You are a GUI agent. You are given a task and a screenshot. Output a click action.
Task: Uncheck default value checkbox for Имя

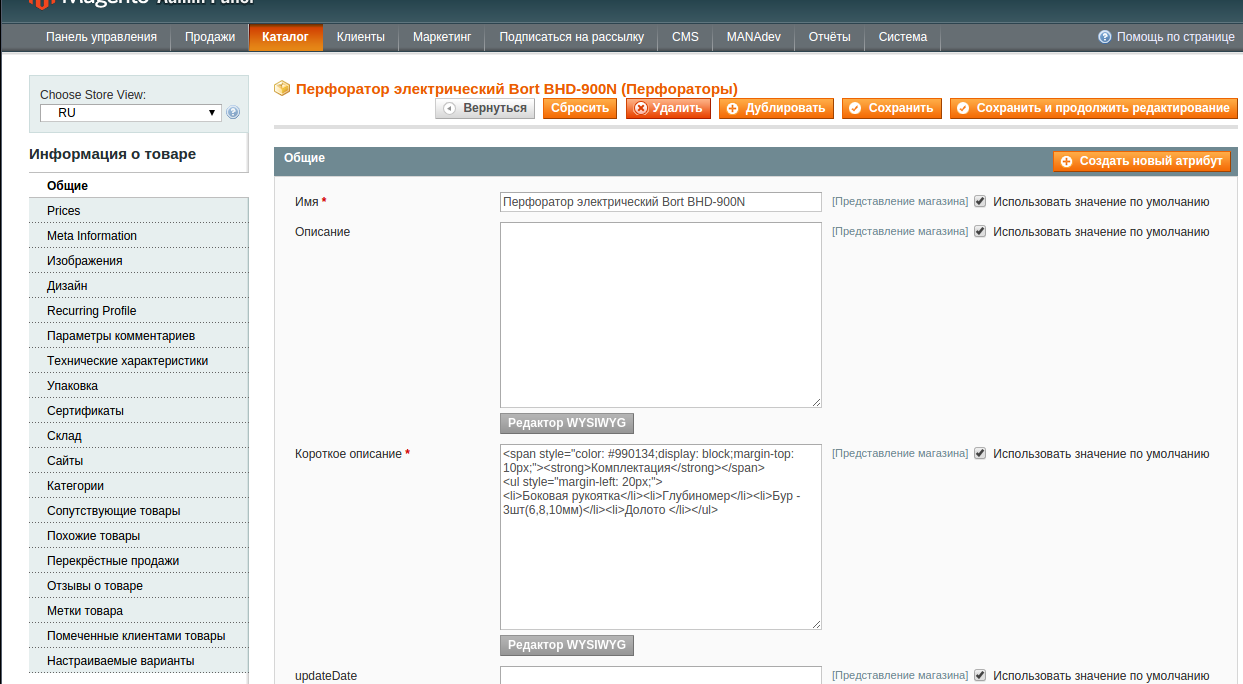pyautogui.click(x=980, y=201)
